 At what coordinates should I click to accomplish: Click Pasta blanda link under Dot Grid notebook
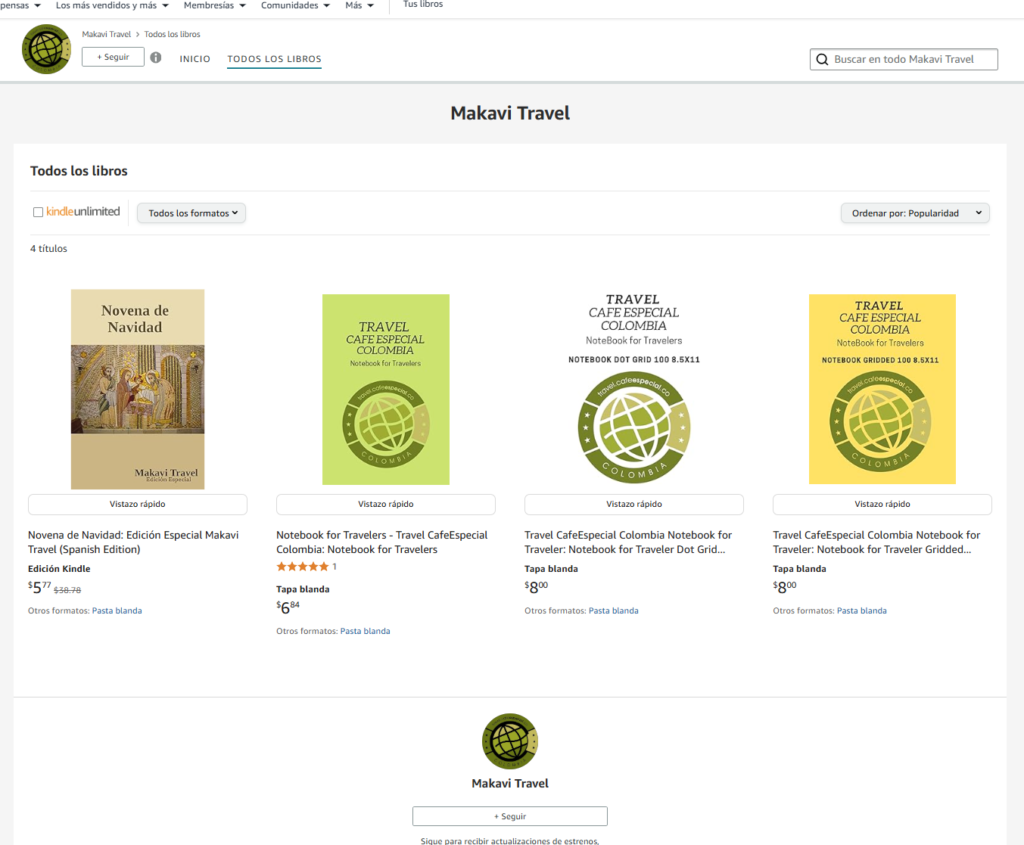pos(614,611)
